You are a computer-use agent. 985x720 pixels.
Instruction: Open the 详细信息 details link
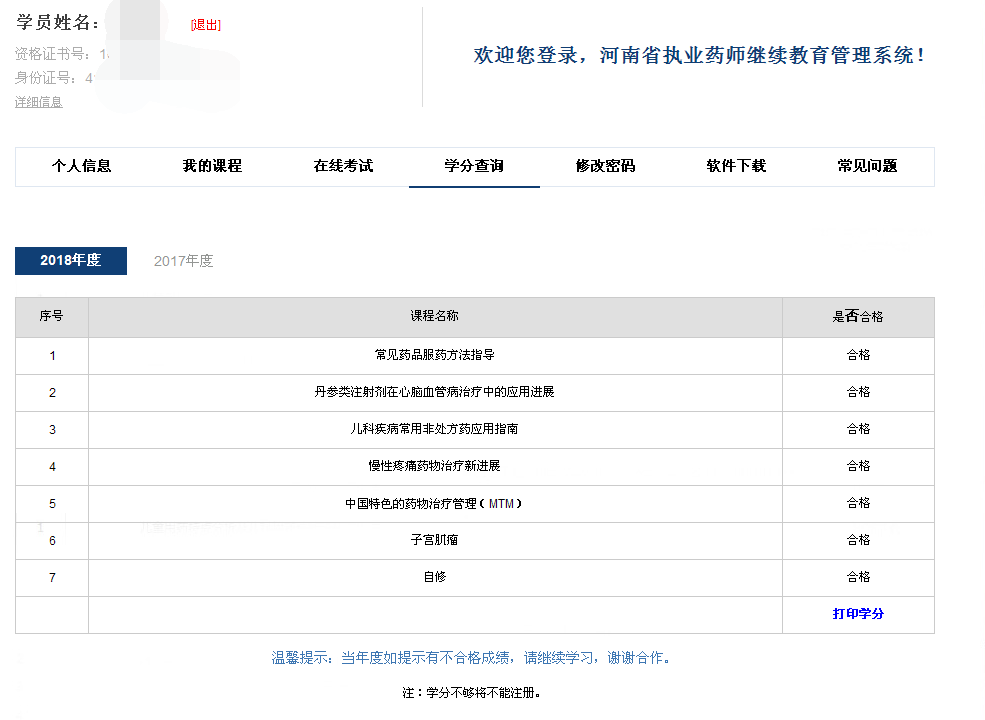pos(38,102)
